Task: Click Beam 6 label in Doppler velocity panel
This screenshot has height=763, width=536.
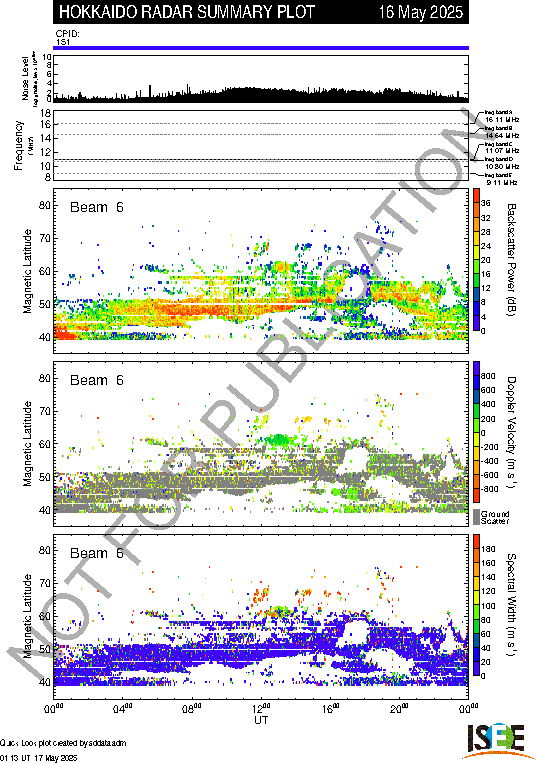Action: pos(97,380)
